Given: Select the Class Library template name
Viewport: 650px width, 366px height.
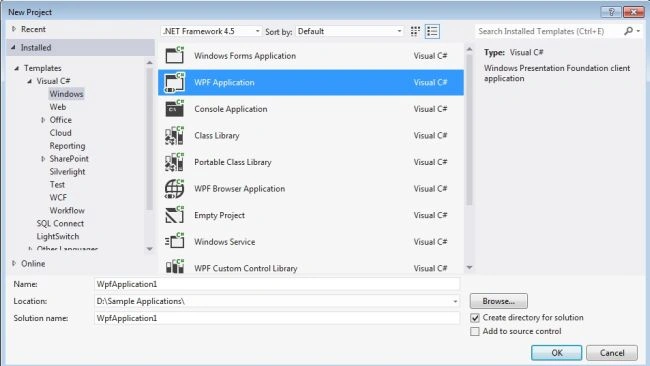Looking at the screenshot, I should click(217, 136).
